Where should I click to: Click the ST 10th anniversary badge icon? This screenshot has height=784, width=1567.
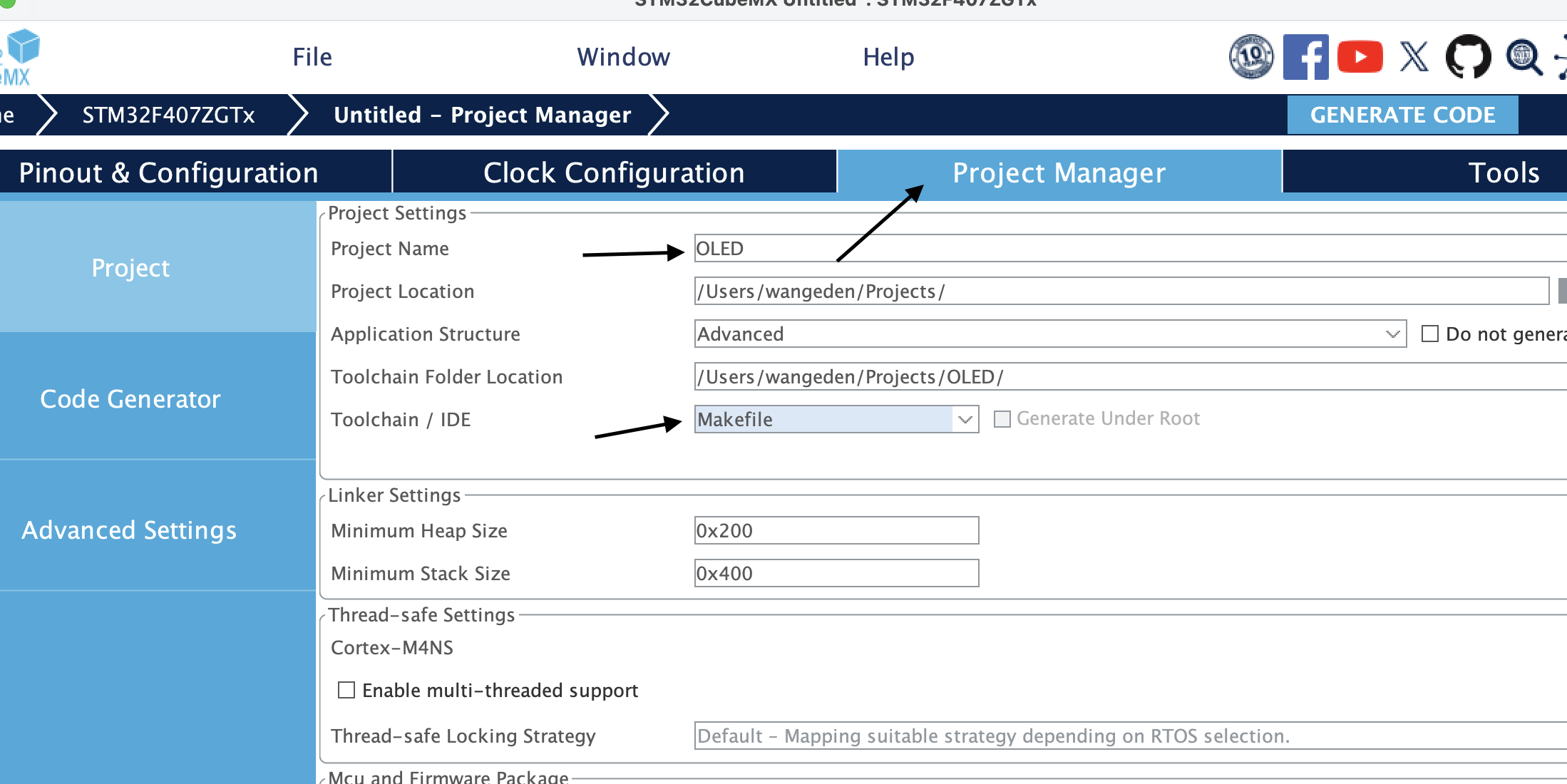pyautogui.click(x=1251, y=56)
